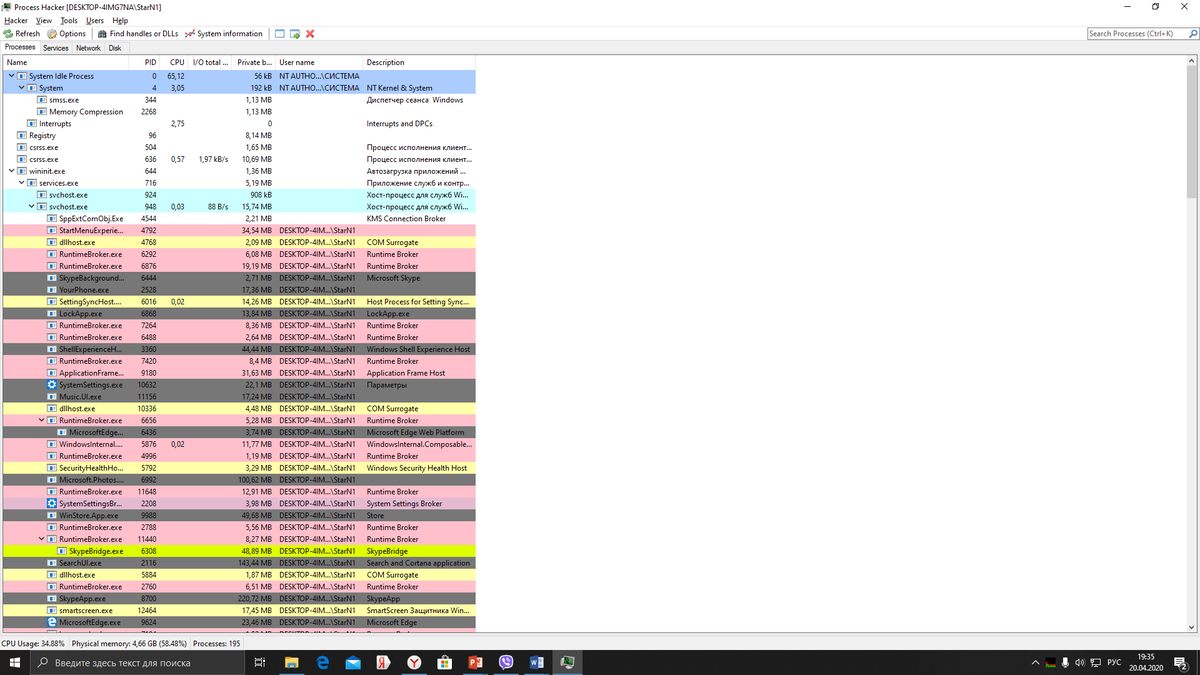The height and width of the screenshot is (675, 1200).
Task: Open Microsoft Store from the taskbar
Action: pos(444,662)
